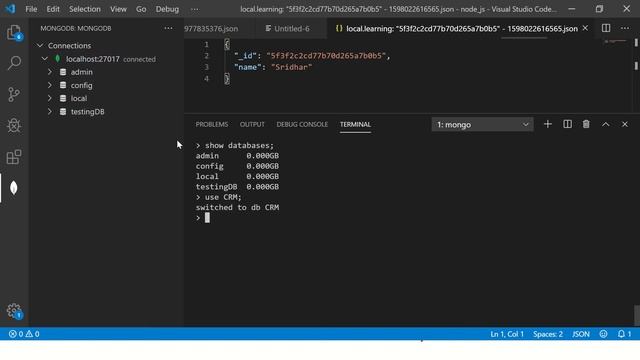Expand the config database

50,85
